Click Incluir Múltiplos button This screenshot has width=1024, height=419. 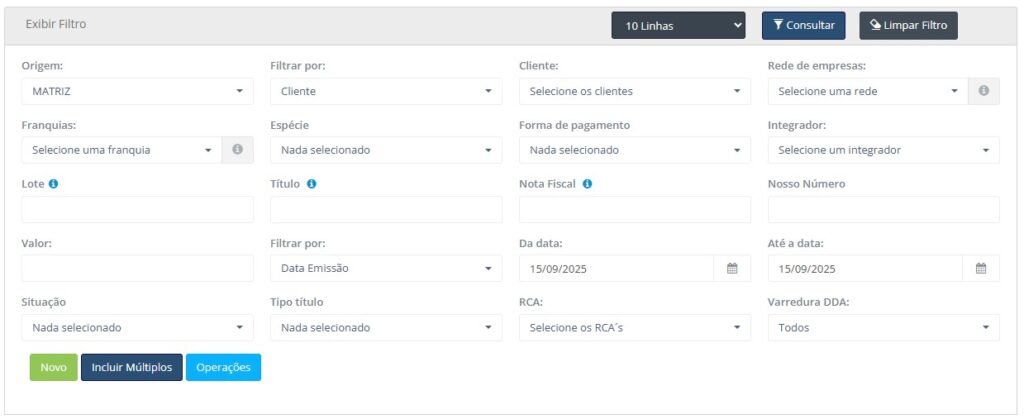click(x=131, y=367)
